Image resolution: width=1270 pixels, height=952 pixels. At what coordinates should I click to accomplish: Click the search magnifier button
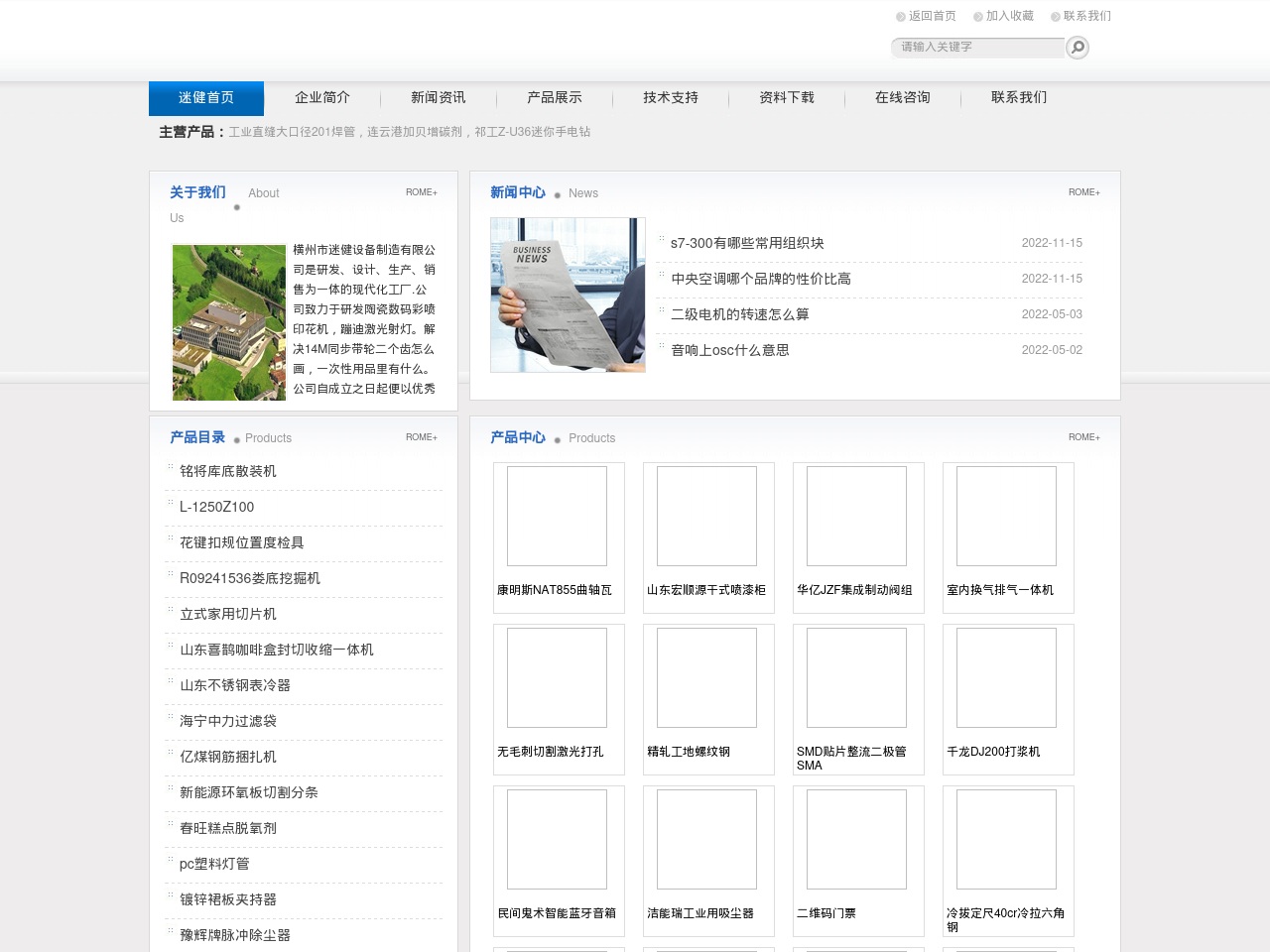1078,48
